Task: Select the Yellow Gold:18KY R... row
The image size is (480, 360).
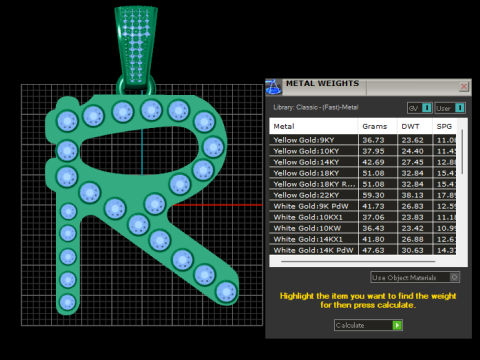Action: tap(363, 184)
